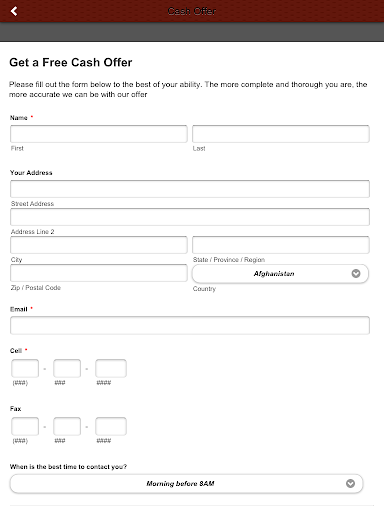Expand the best contact time dropdown
384x512 pixels.
tap(186, 483)
